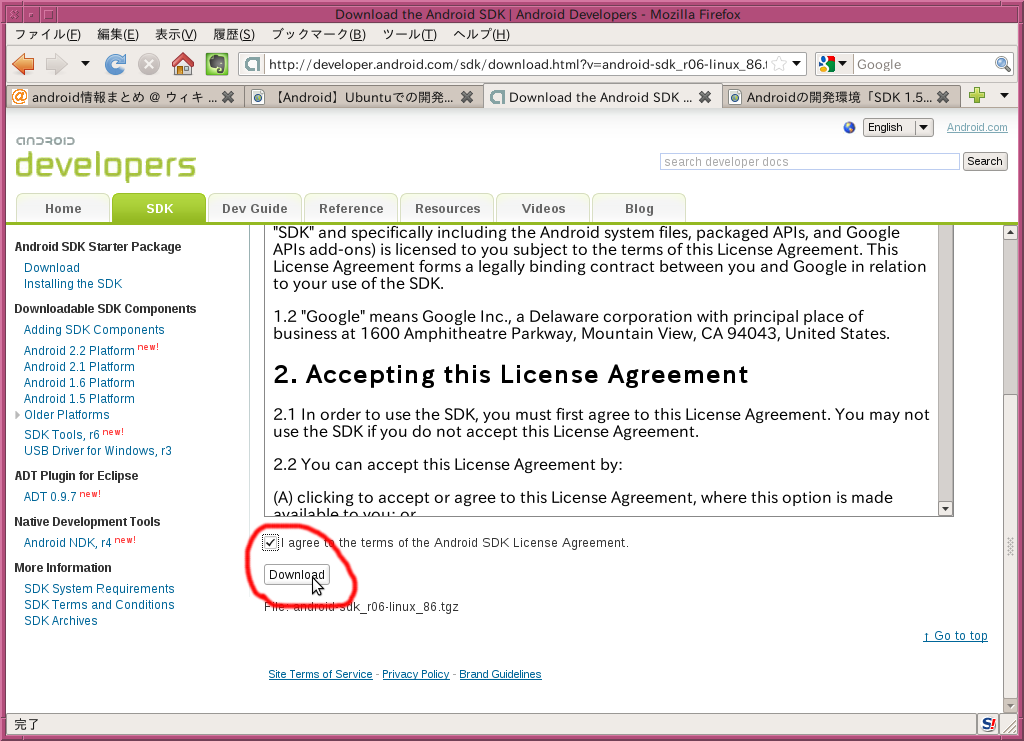Open the ブックマーク(B) menu
The image size is (1024, 741).
[x=319, y=35]
